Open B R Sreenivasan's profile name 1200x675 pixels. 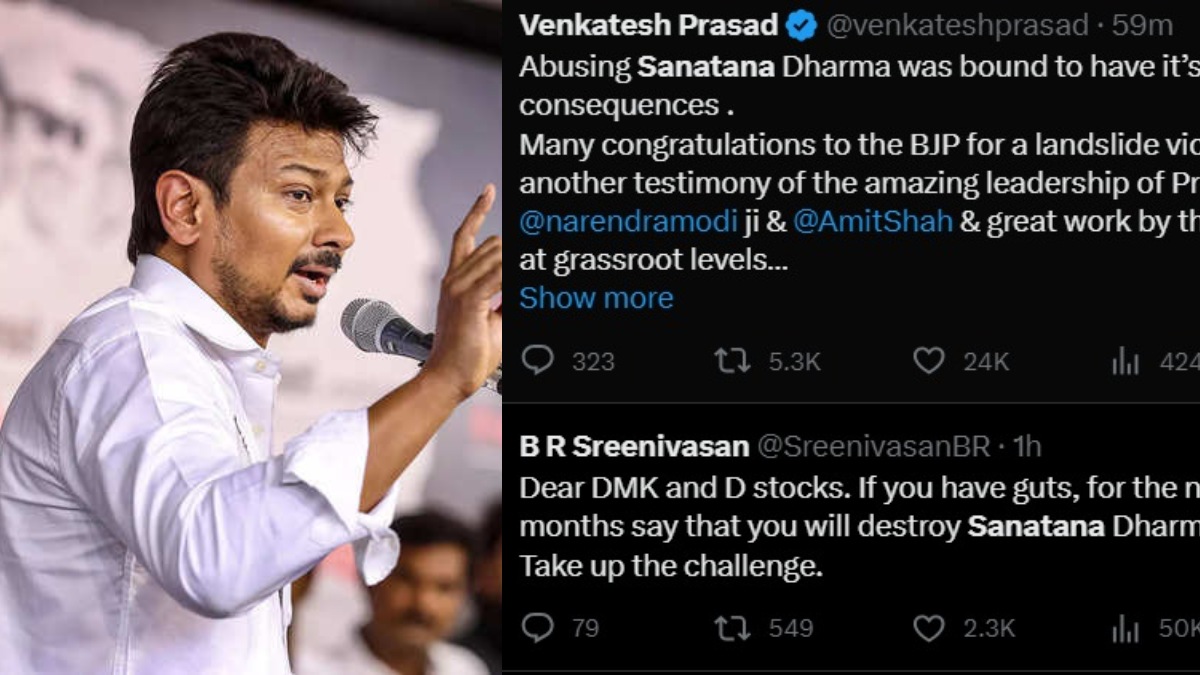tap(633, 447)
